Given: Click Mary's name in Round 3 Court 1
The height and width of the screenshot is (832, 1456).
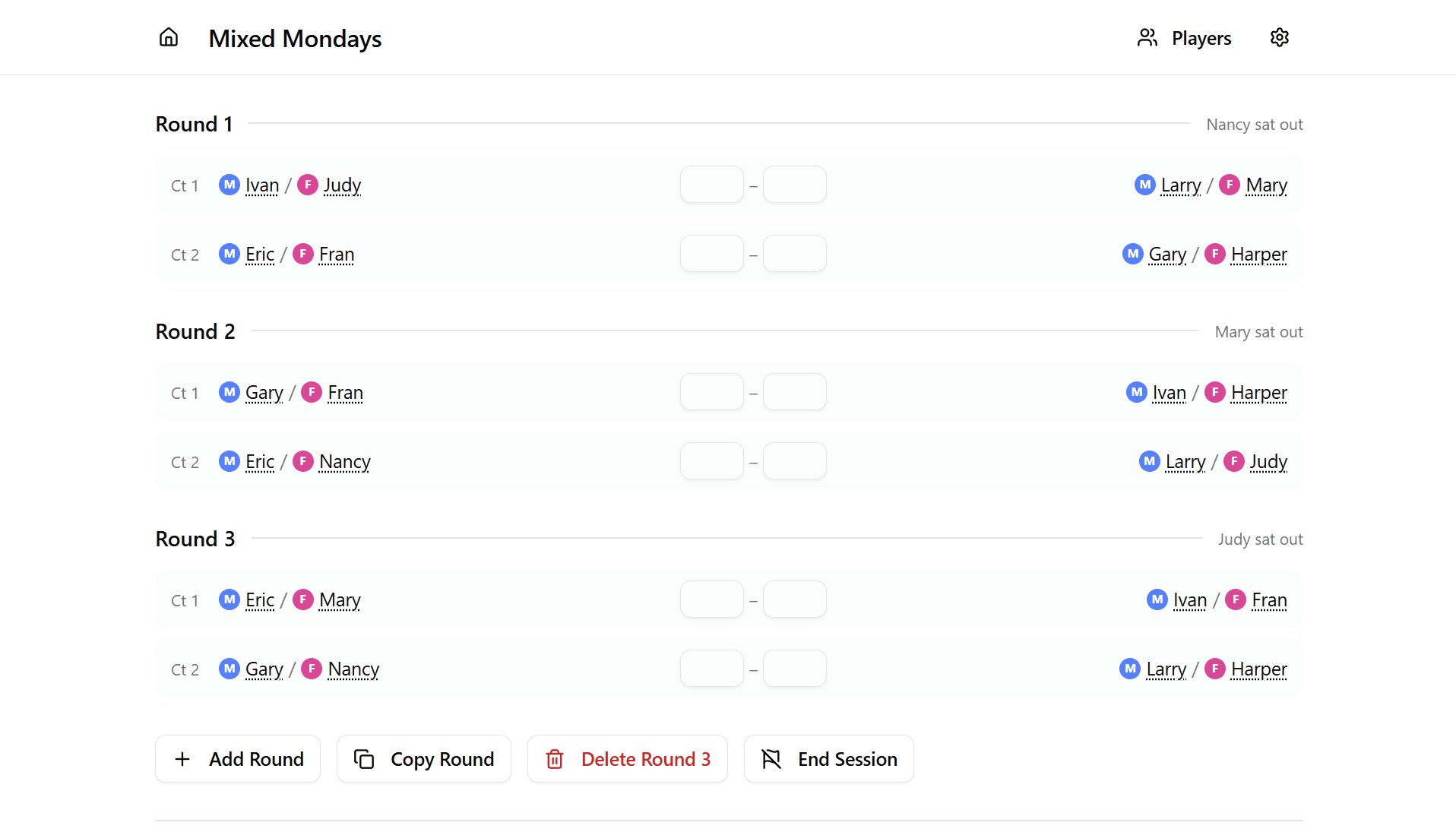Looking at the screenshot, I should coord(340,599).
